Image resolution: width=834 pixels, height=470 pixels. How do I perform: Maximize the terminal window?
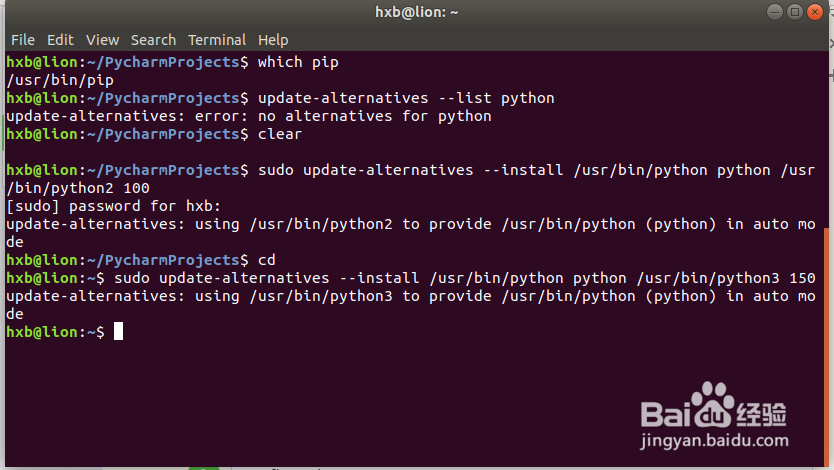(x=795, y=12)
